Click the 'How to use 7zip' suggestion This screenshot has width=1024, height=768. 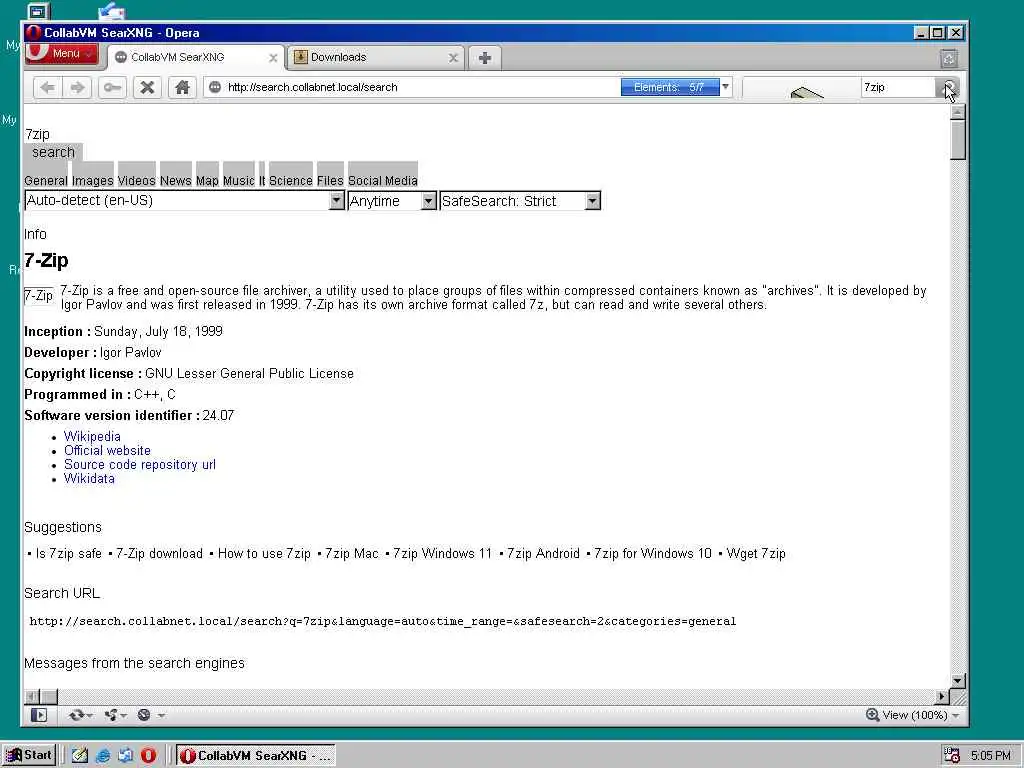264,553
